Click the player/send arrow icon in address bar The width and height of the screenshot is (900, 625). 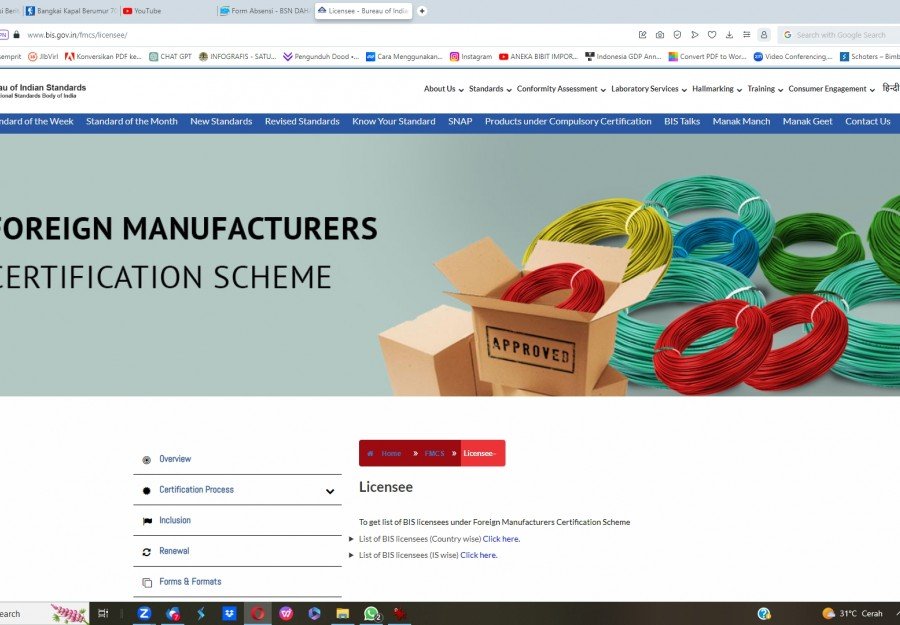695,35
